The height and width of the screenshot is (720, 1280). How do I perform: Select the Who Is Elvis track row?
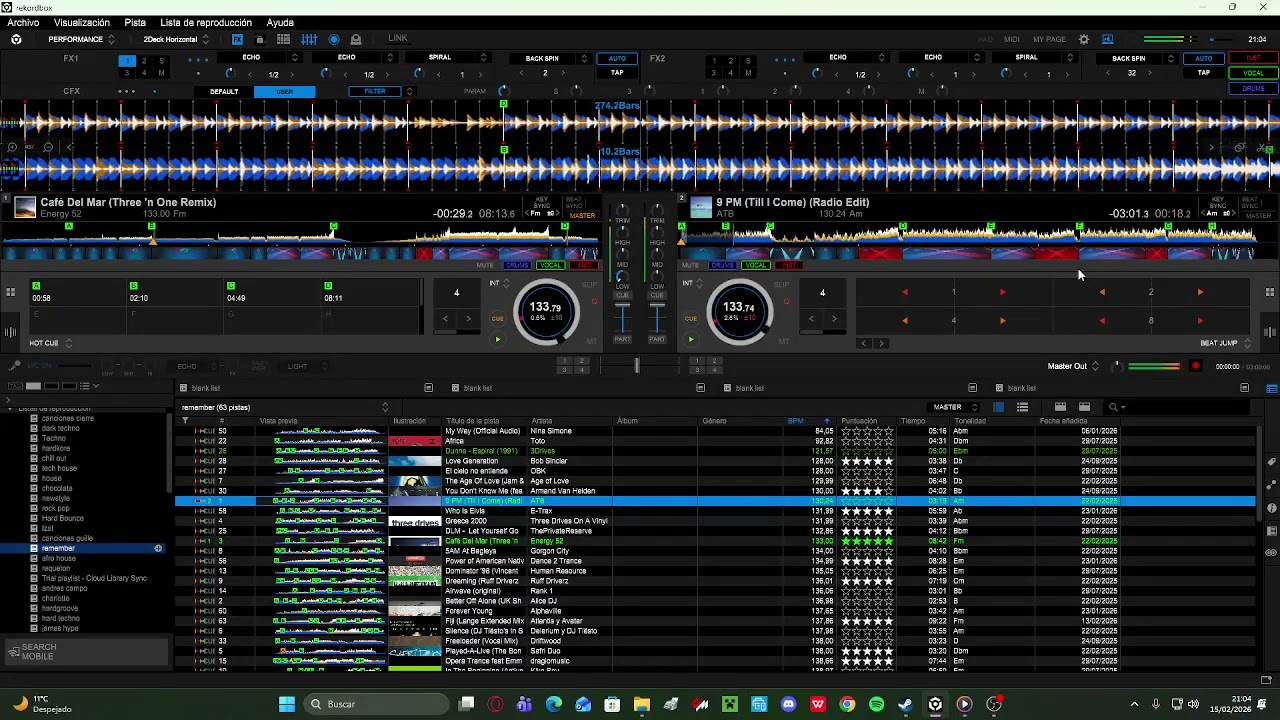tap(715, 511)
